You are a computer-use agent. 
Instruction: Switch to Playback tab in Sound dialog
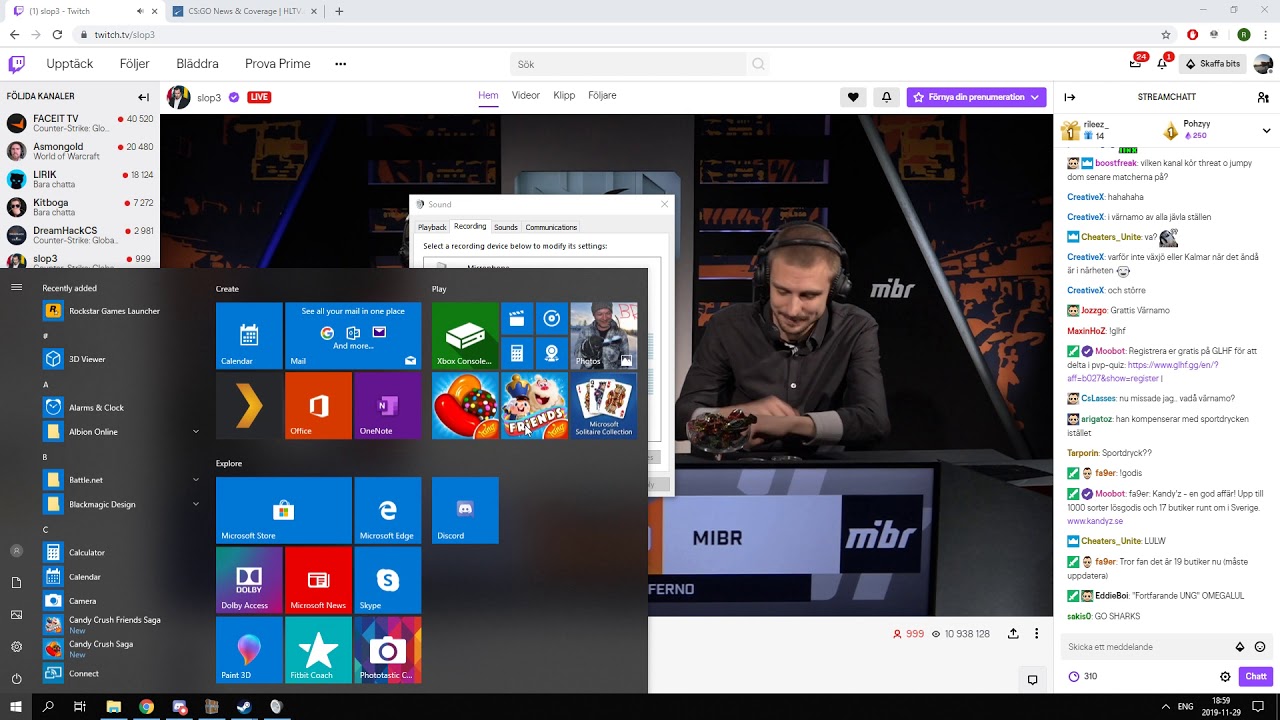[432, 227]
